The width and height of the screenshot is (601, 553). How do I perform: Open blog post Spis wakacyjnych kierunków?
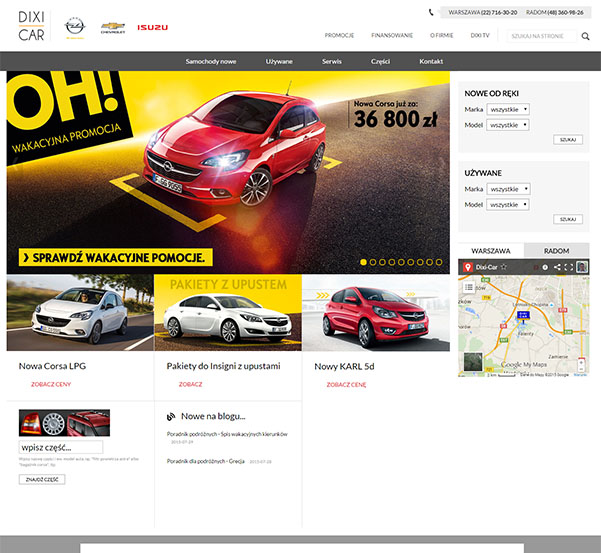[x=227, y=434]
